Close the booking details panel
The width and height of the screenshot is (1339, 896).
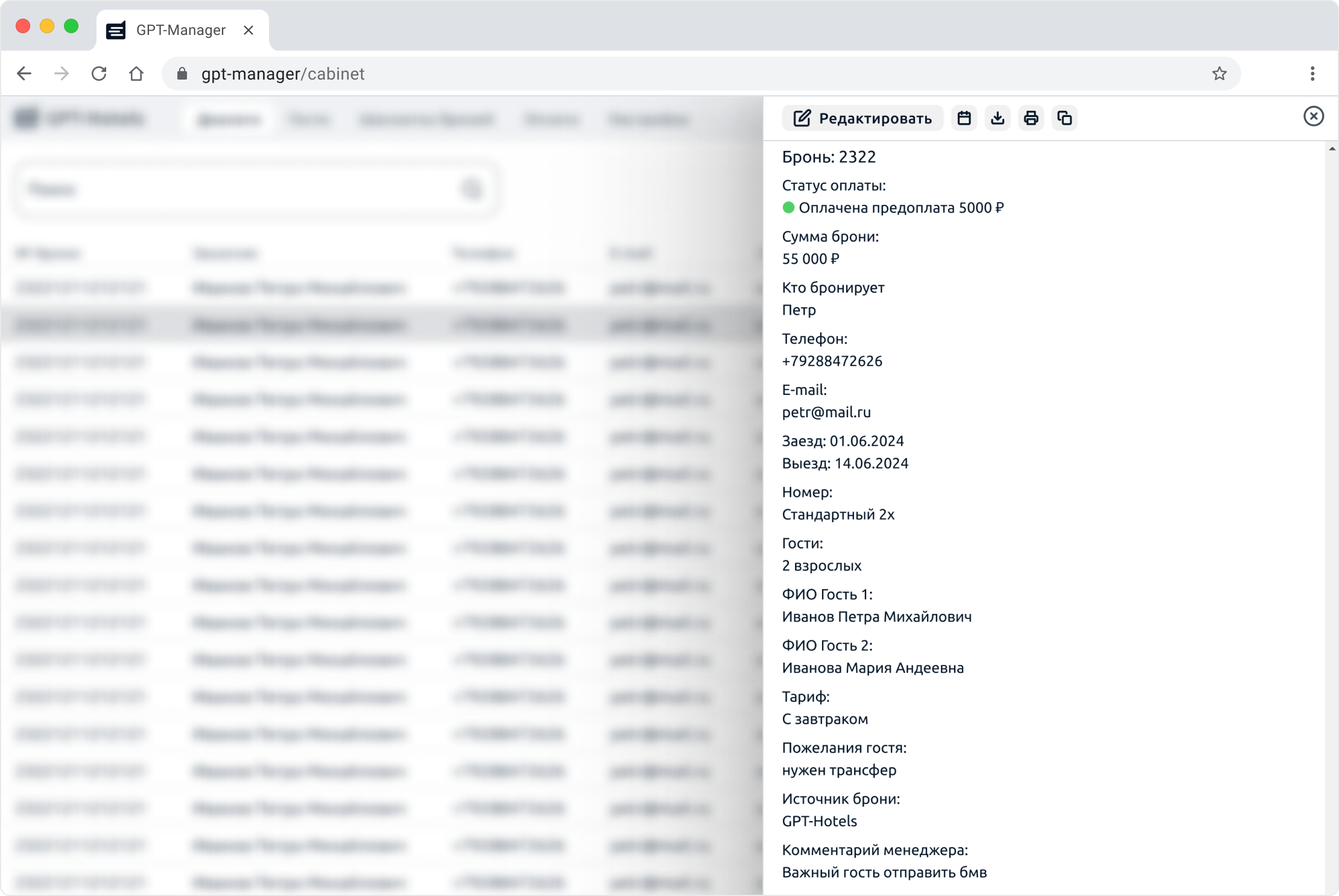point(1313,116)
